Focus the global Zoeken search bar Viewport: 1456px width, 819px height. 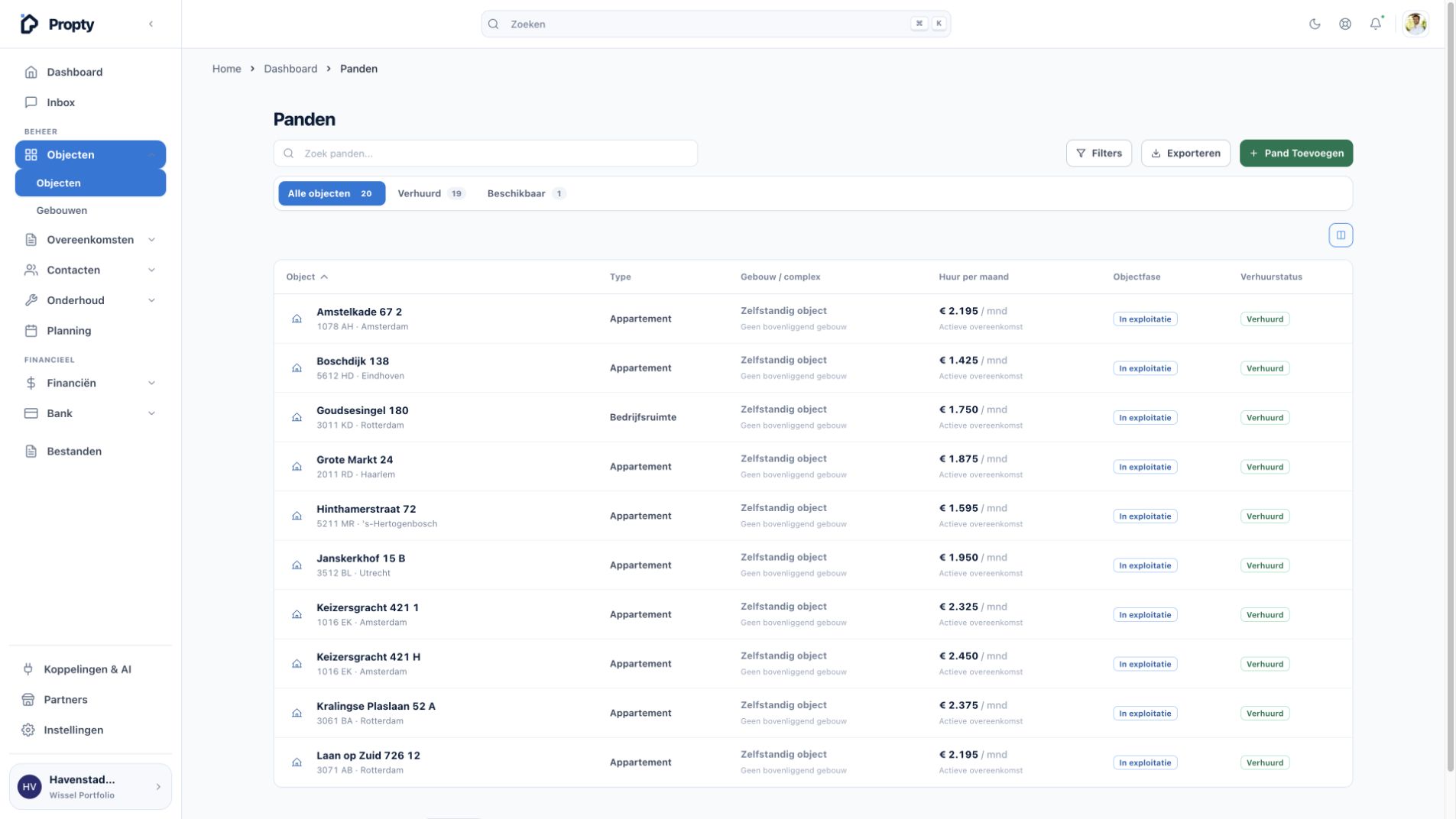715,24
